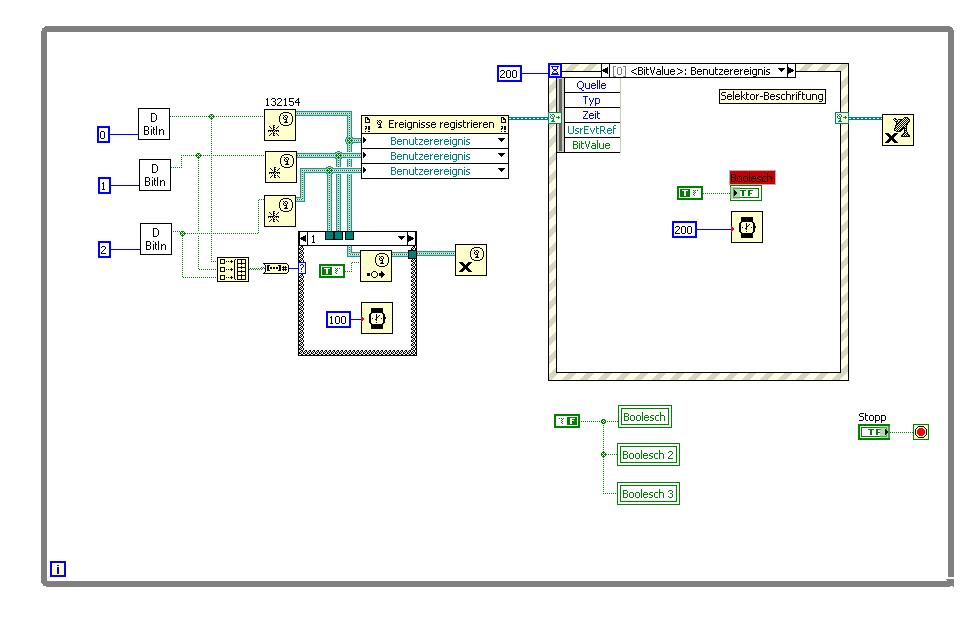This screenshot has height=626, width=977.
Task: Click the 132154 label text
Action: point(282,102)
